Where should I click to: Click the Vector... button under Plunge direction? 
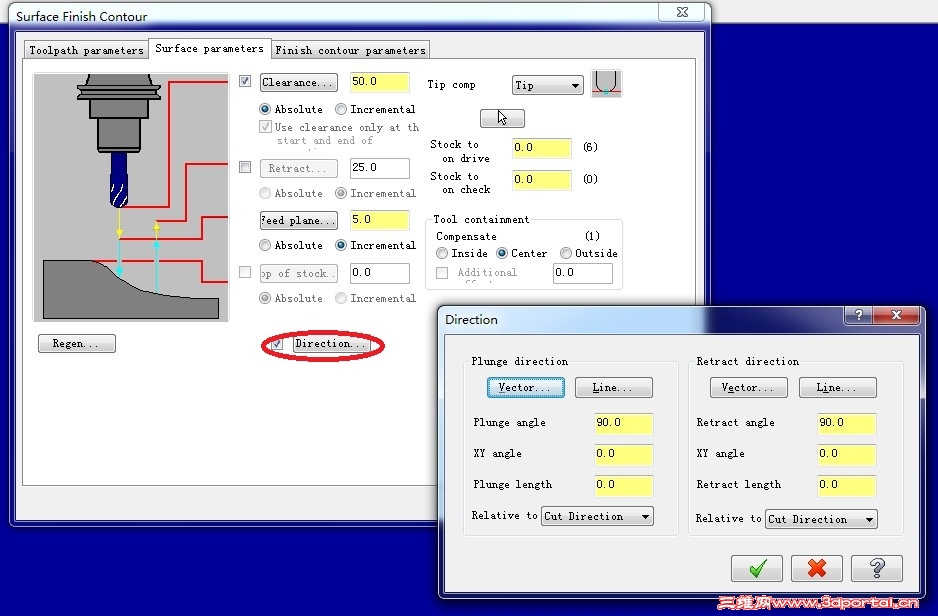pyautogui.click(x=525, y=388)
